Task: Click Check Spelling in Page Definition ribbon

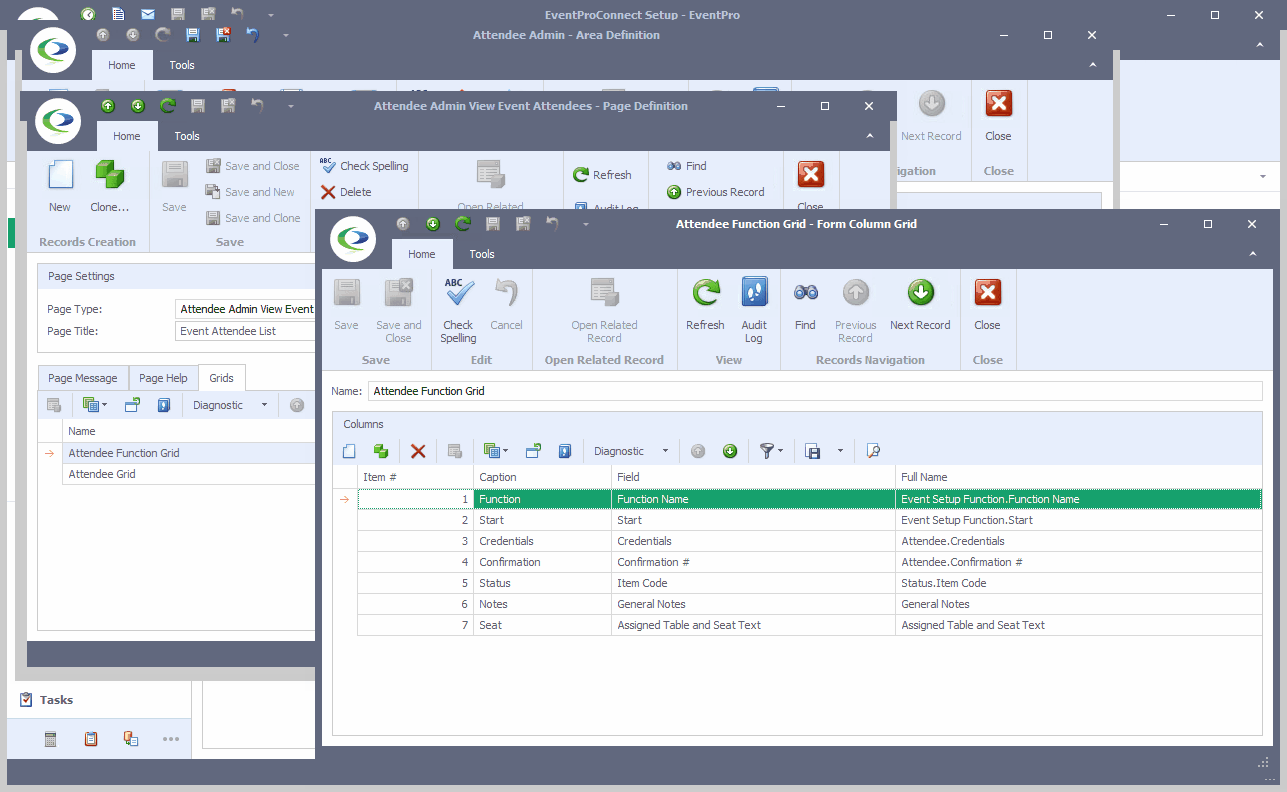Action: (x=364, y=166)
